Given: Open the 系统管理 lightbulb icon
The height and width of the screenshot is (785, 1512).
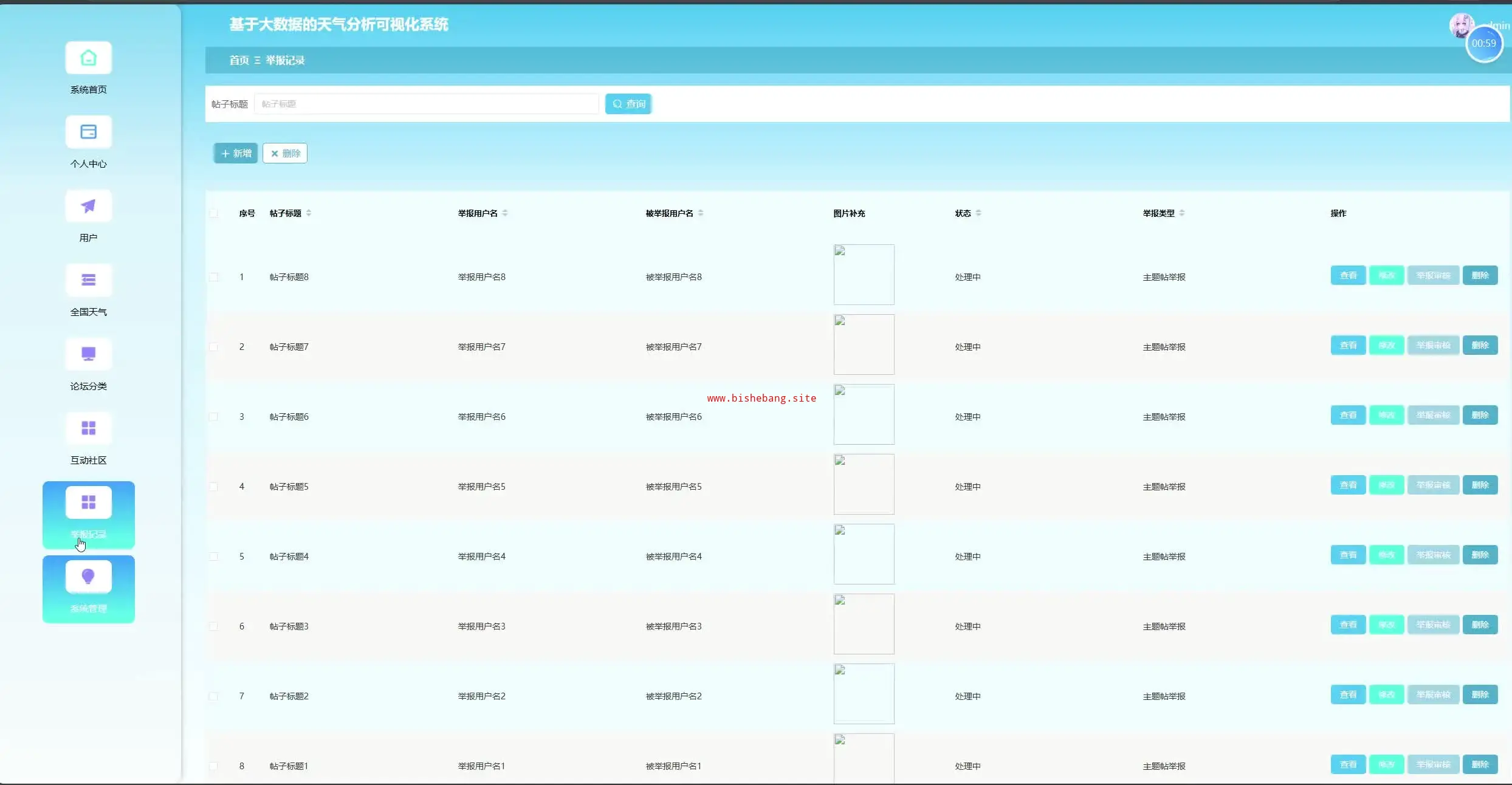Looking at the screenshot, I should 88,577.
